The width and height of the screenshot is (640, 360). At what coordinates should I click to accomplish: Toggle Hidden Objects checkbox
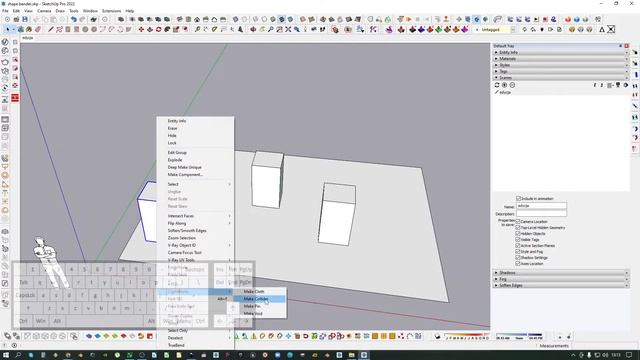click(x=518, y=233)
